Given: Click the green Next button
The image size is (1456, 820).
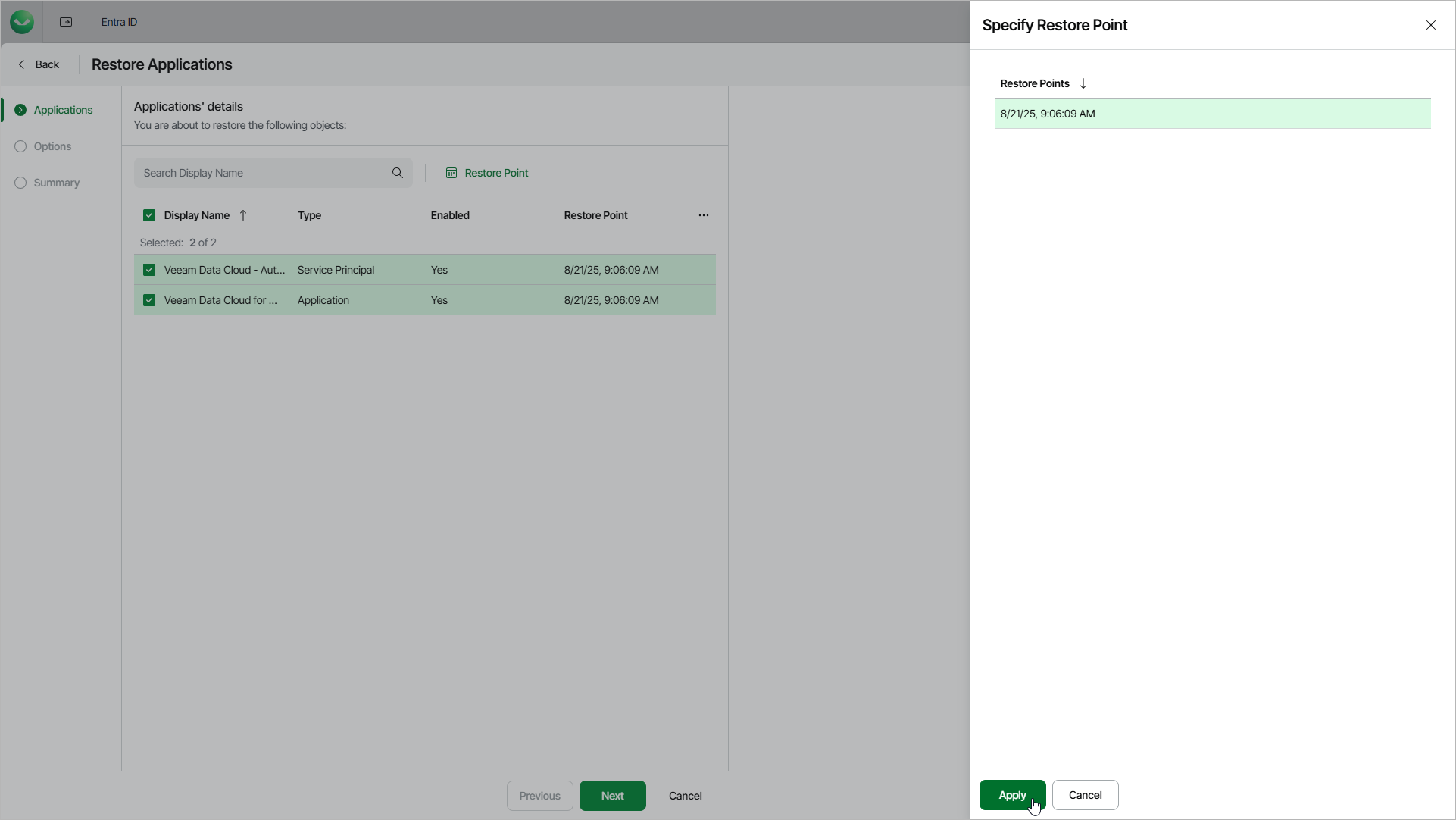Looking at the screenshot, I should pos(612,796).
